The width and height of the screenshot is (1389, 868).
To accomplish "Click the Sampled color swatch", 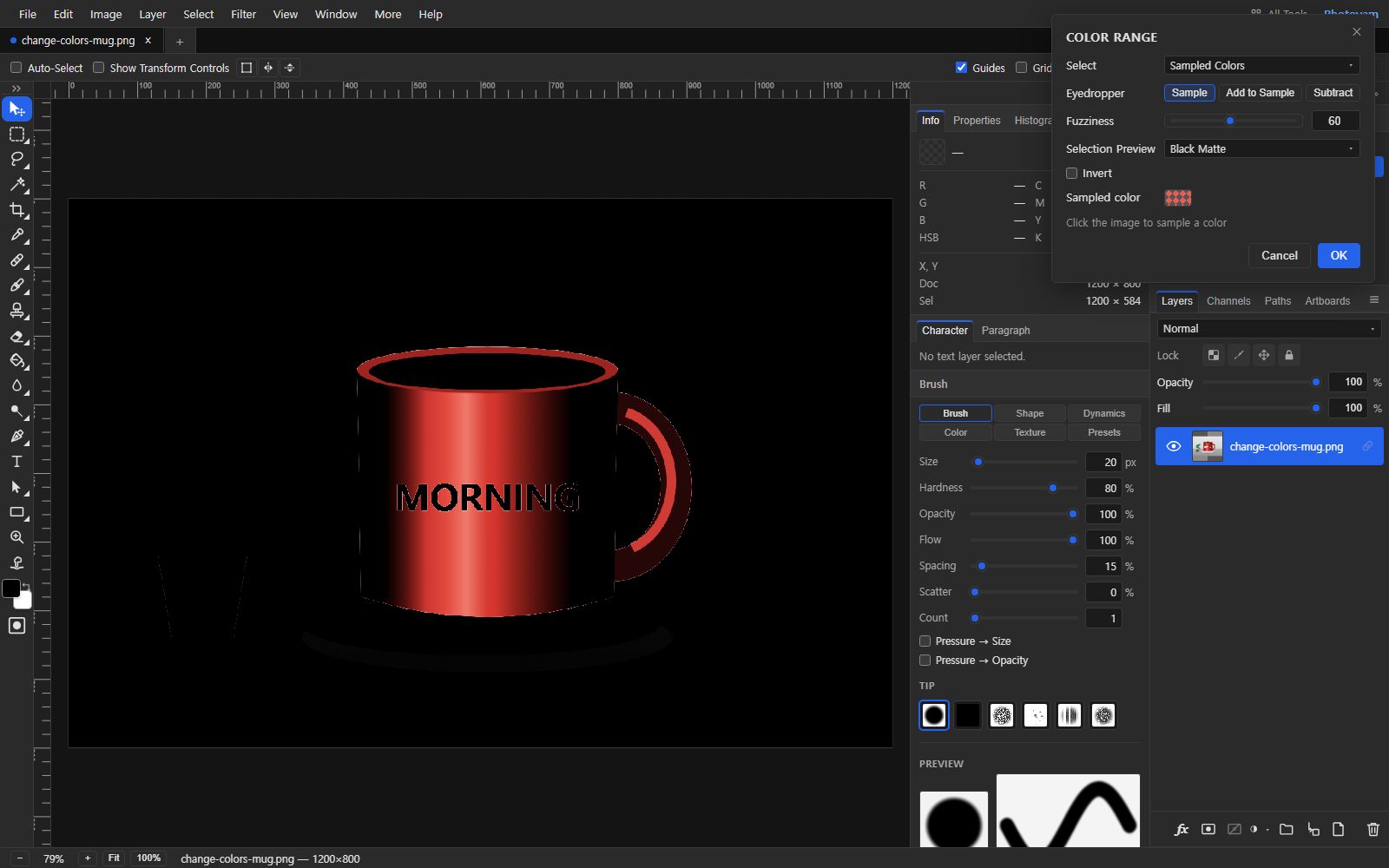I will point(1178,198).
